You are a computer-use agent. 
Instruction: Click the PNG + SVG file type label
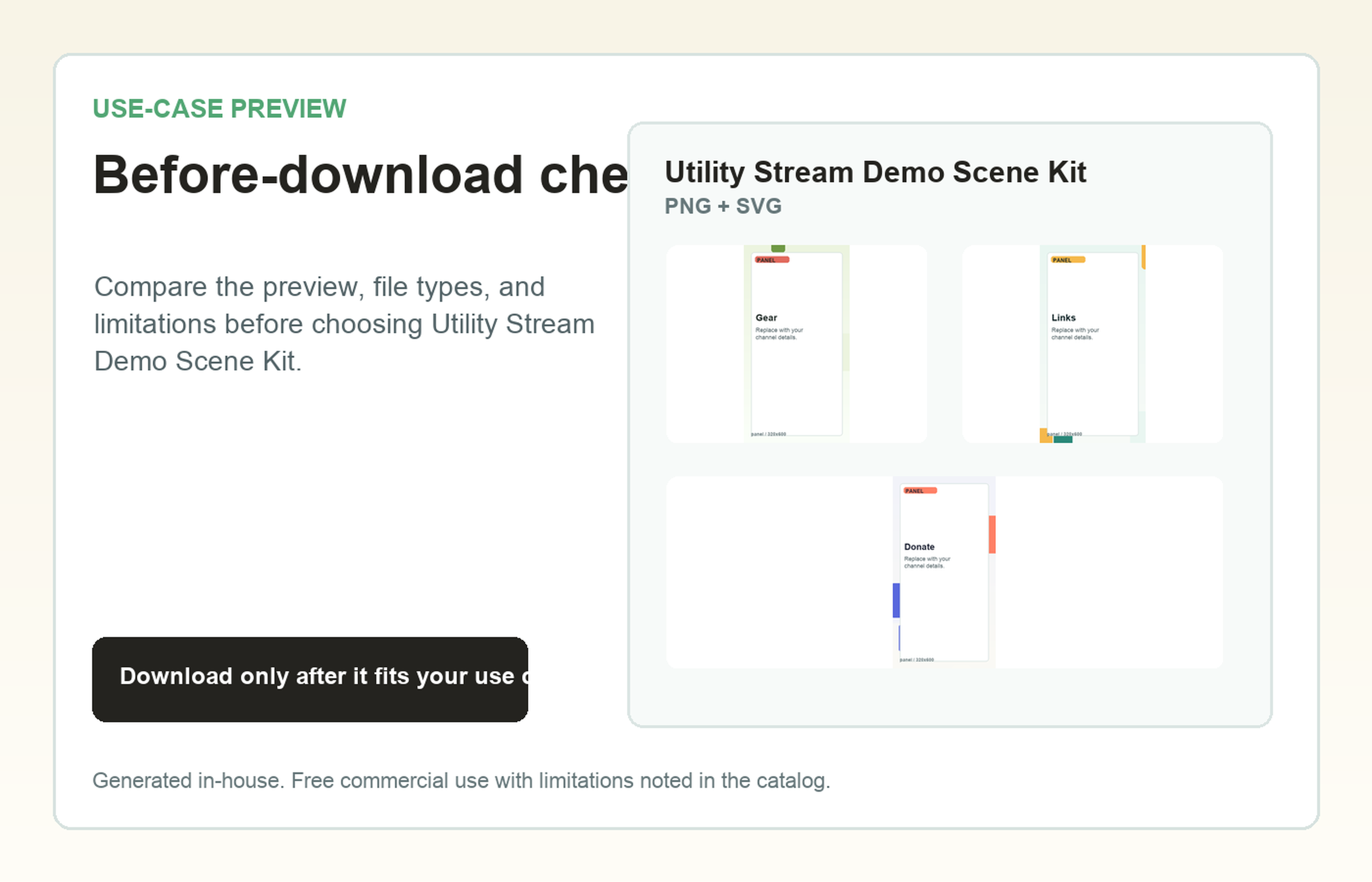pyautogui.click(x=723, y=206)
